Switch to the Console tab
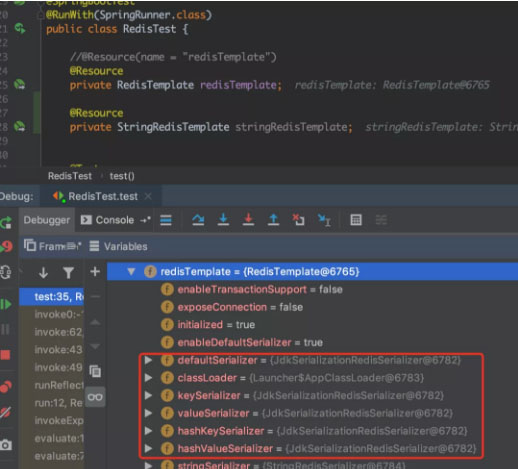Image resolution: width=518 pixels, height=469 pixels. [108, 220]
